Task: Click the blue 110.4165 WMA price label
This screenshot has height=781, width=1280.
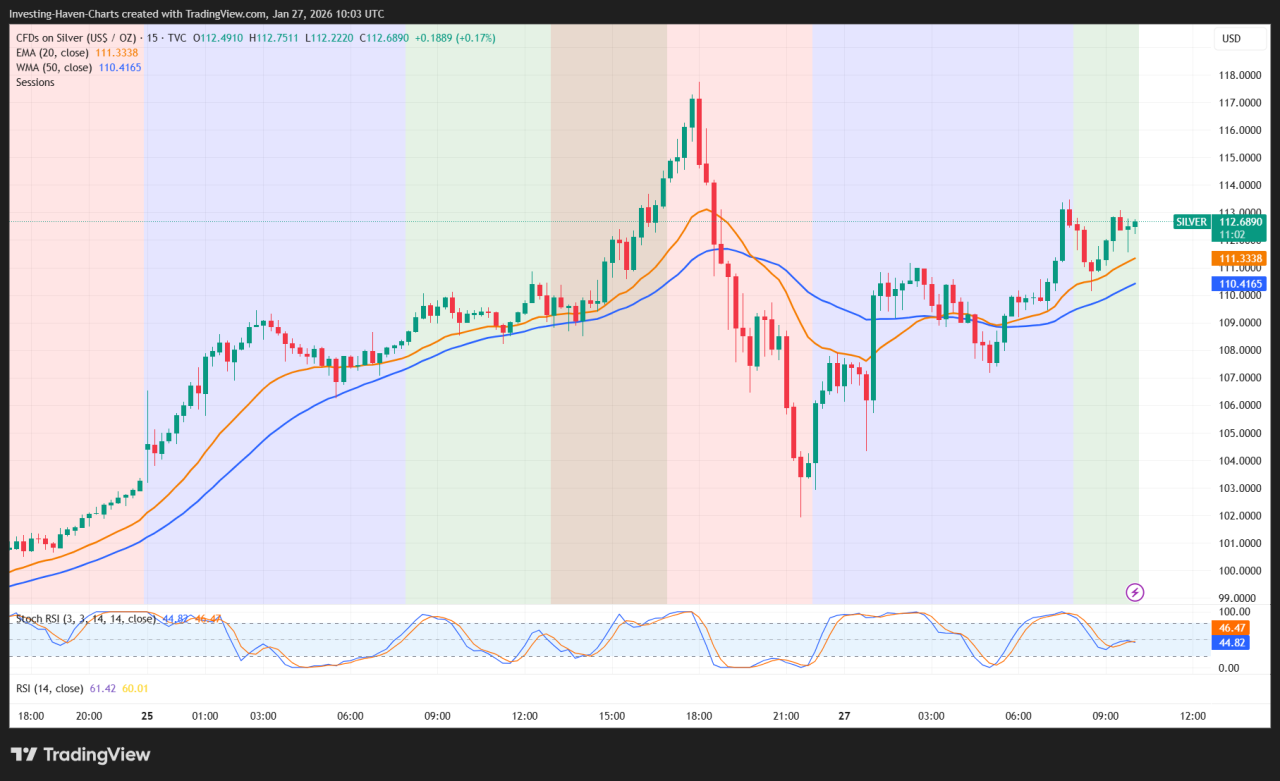Action: pyautogui.click(x=1240, y=283)
